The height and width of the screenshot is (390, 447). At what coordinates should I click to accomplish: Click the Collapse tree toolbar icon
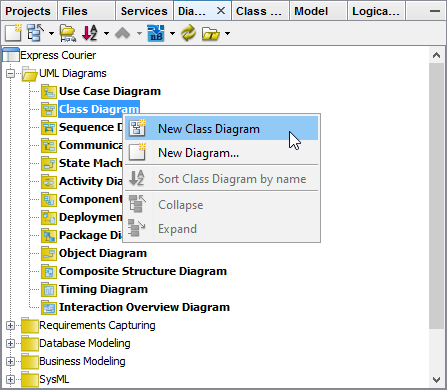click(35, 33)
